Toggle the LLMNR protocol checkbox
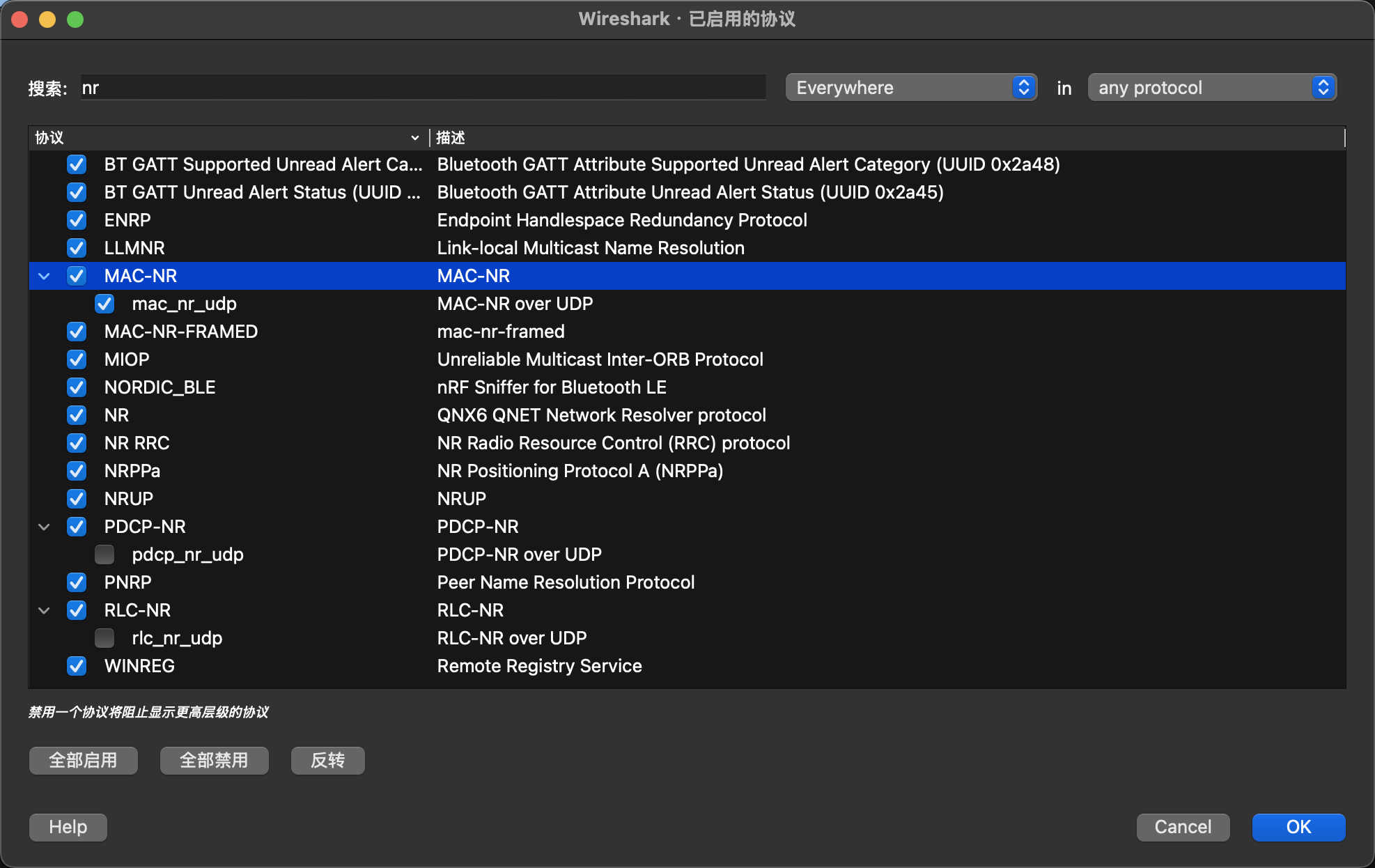 (x=77, y=248)
